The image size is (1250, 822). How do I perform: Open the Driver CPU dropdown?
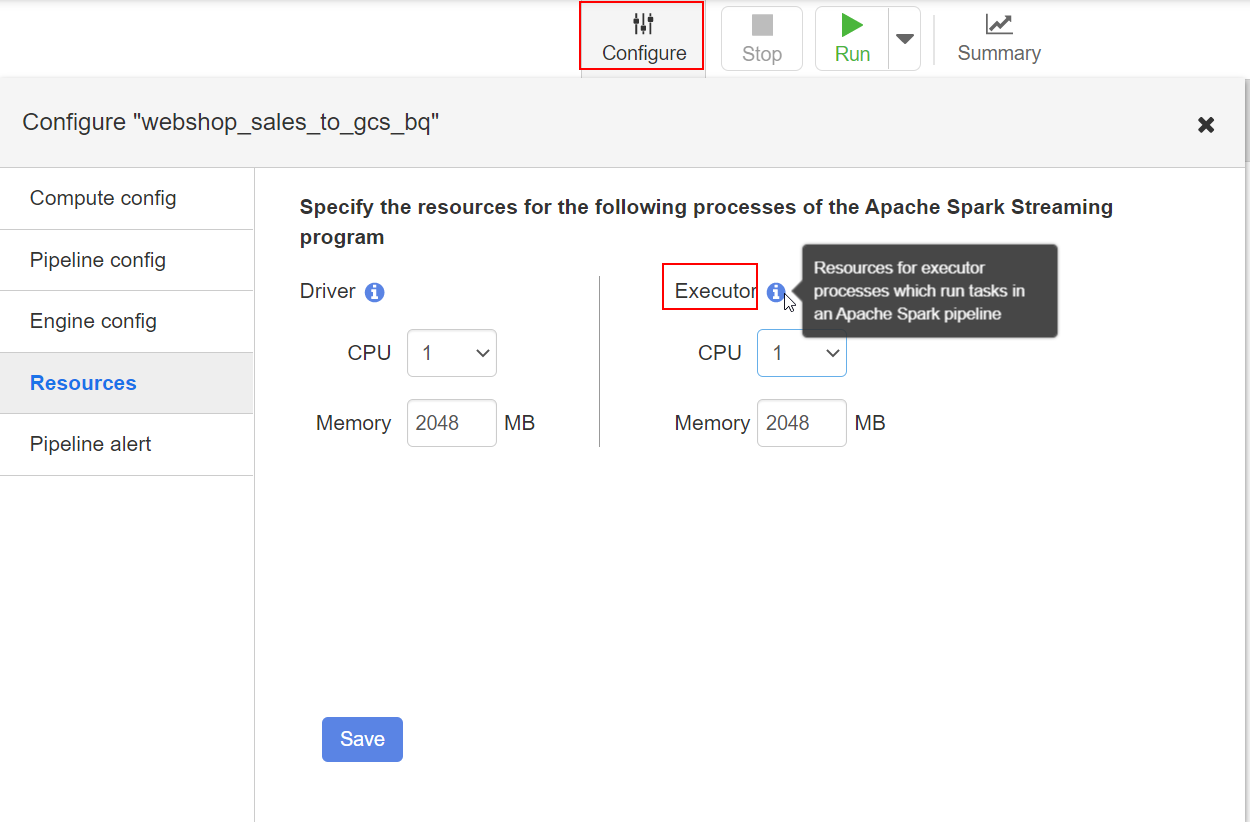[452, 353]
